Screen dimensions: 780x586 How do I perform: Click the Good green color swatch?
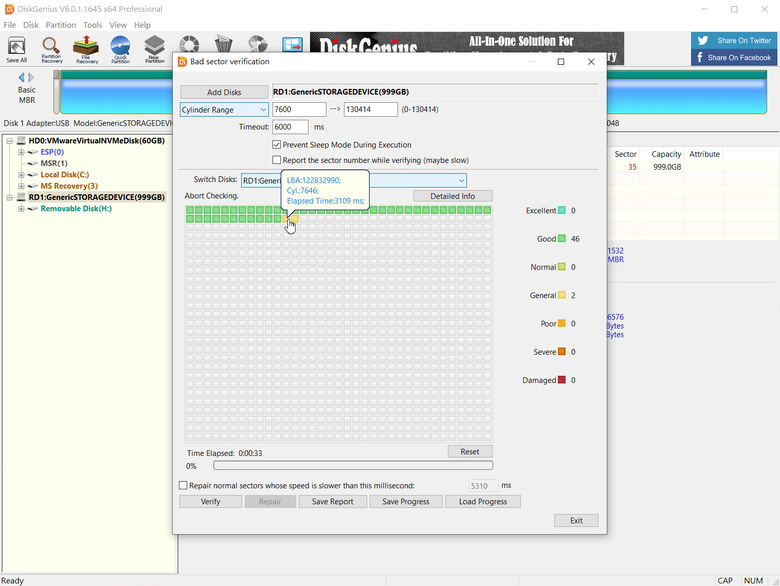point(562,238)
